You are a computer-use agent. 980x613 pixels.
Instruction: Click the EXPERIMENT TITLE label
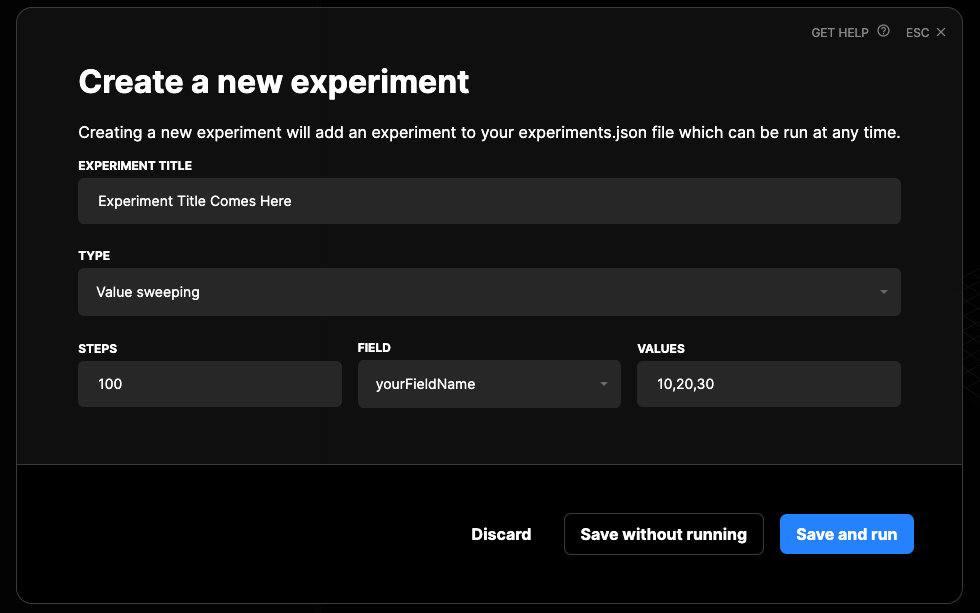click(135, 166)
